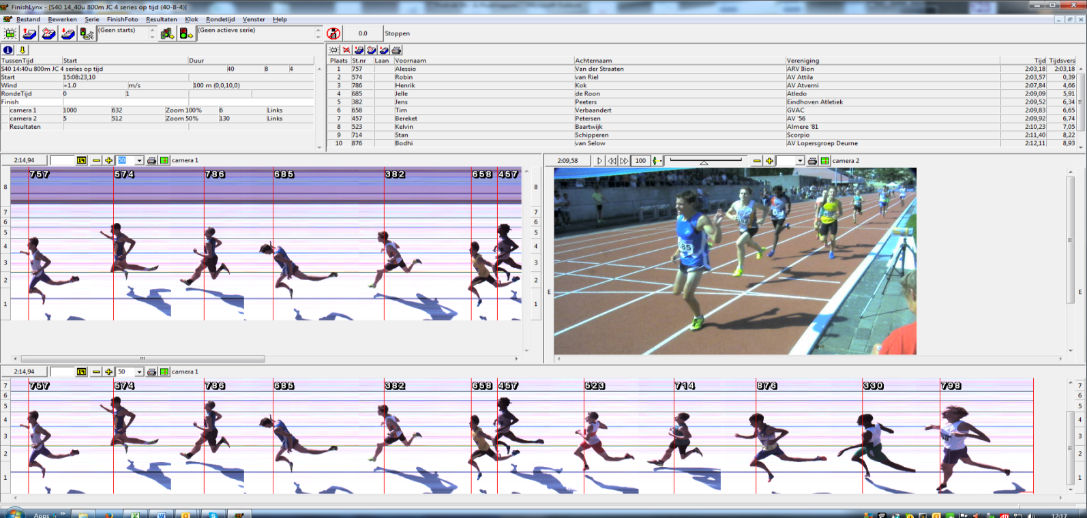Open the camera 2 zoom level dropdown
This screenshot has width=1087, height=518.
pos(799,160)
